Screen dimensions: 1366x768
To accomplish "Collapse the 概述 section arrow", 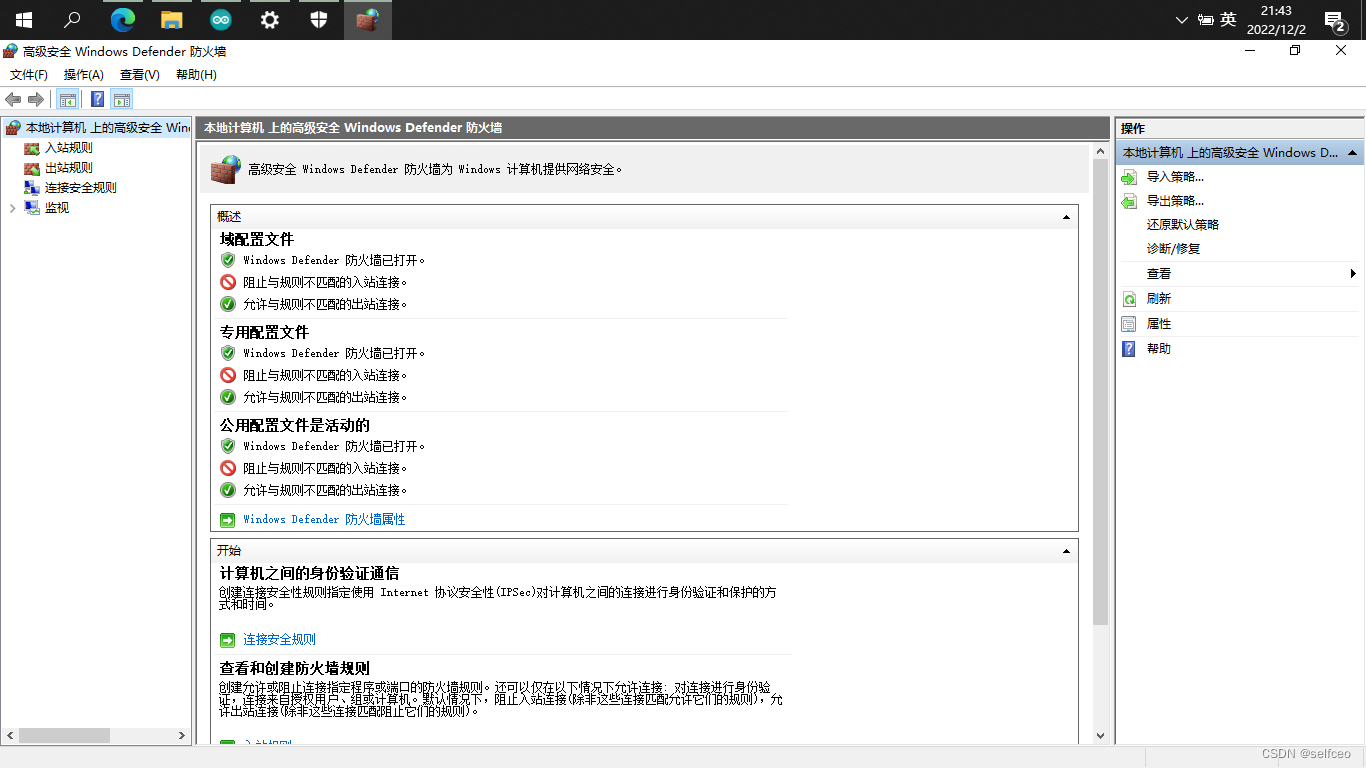I will pos(1066,217).
